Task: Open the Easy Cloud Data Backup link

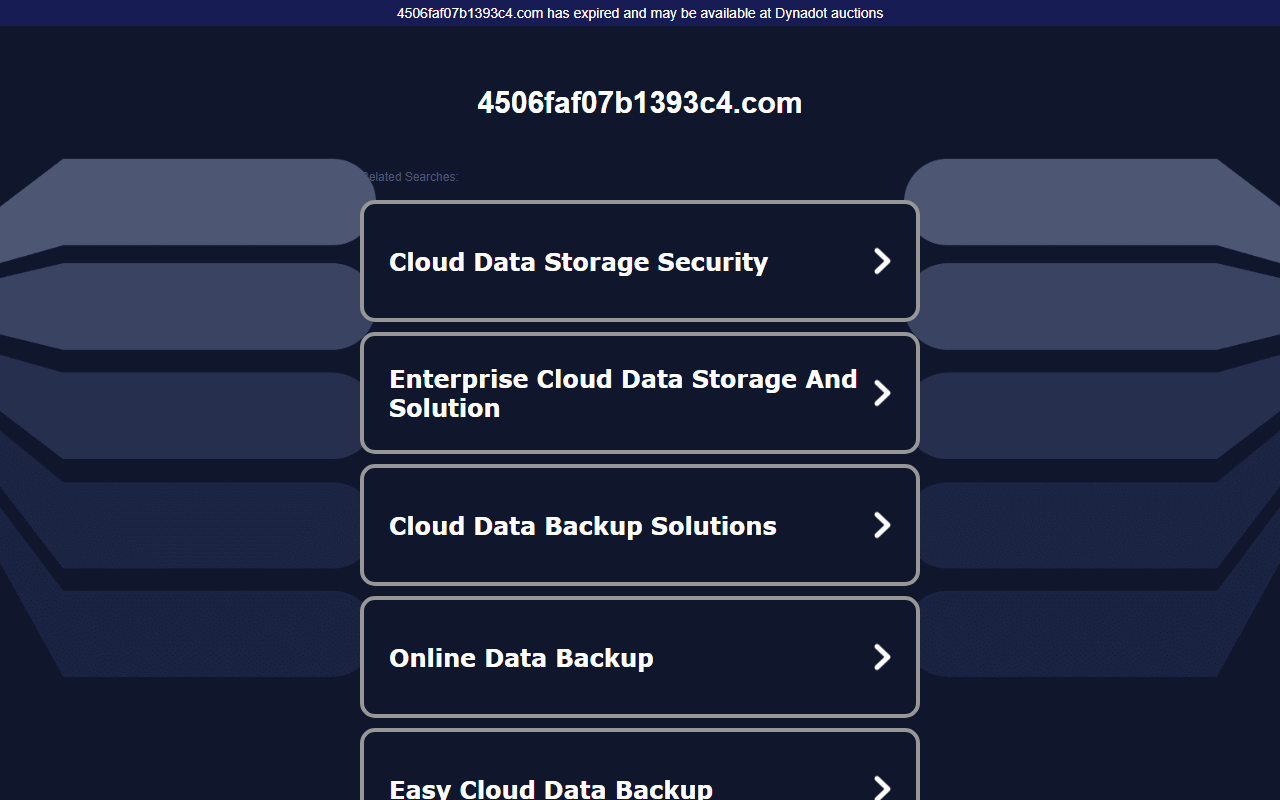Action: (x=640, y=765)
